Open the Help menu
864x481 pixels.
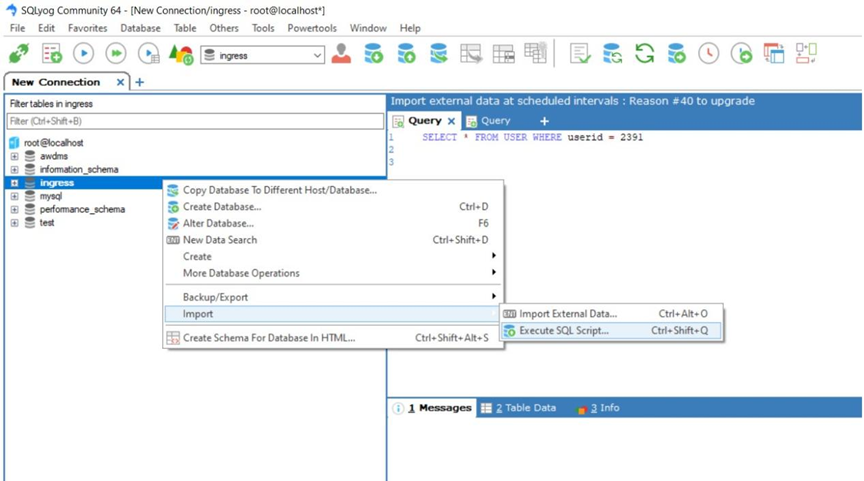coord(410,28)
